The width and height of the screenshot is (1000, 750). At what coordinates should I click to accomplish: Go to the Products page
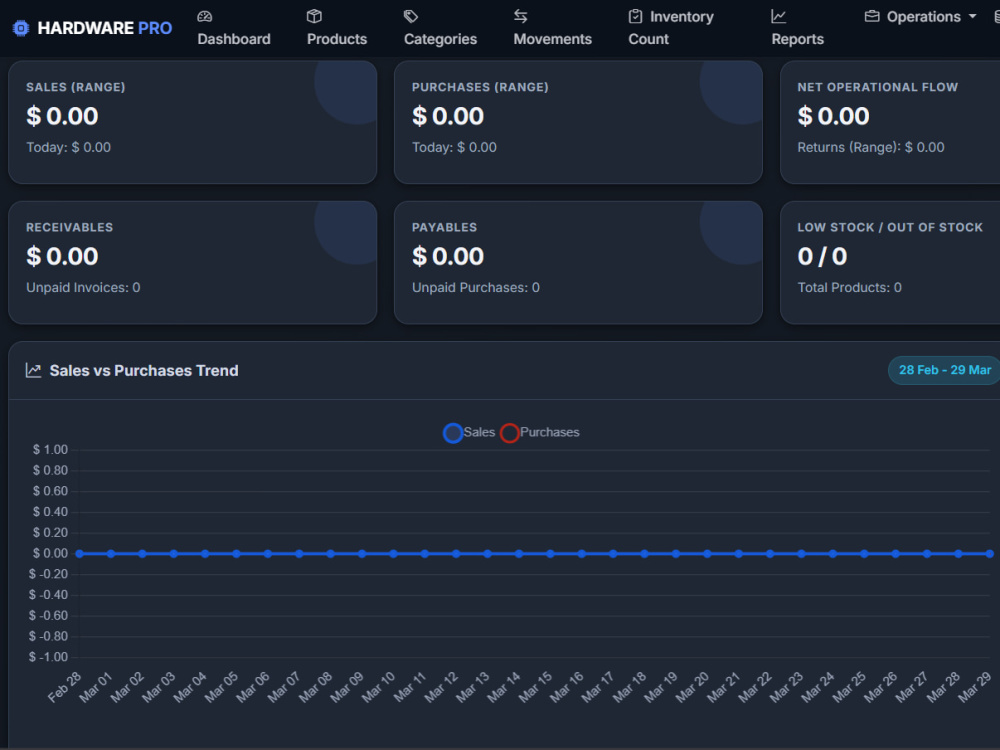(337, 28)
